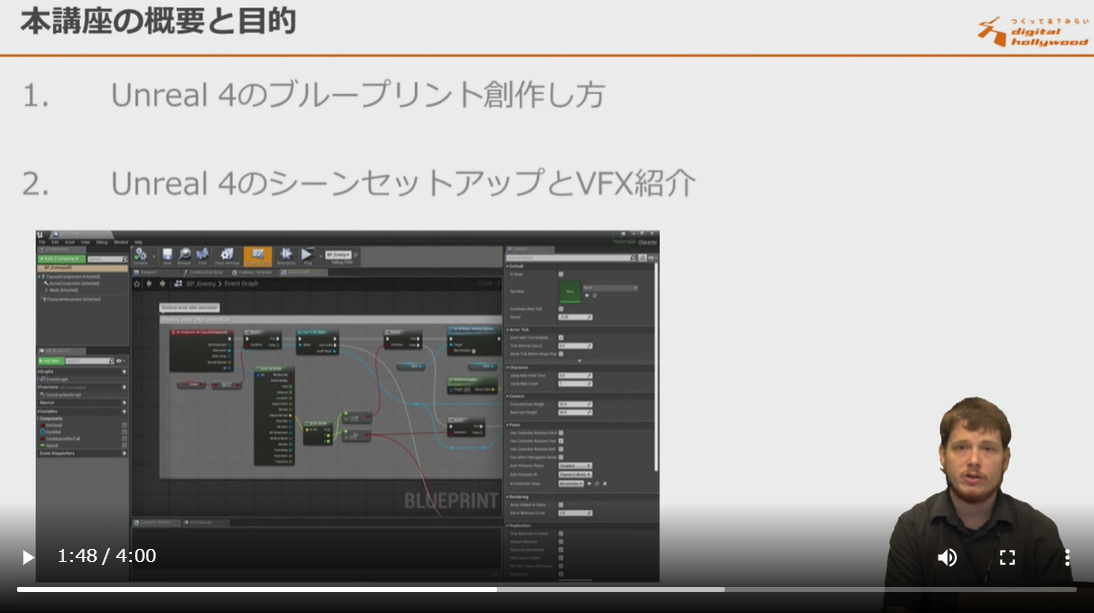
Task: Open the Compile options dropdown arrow
Action: pyautogui.click(x=153, y=256)
